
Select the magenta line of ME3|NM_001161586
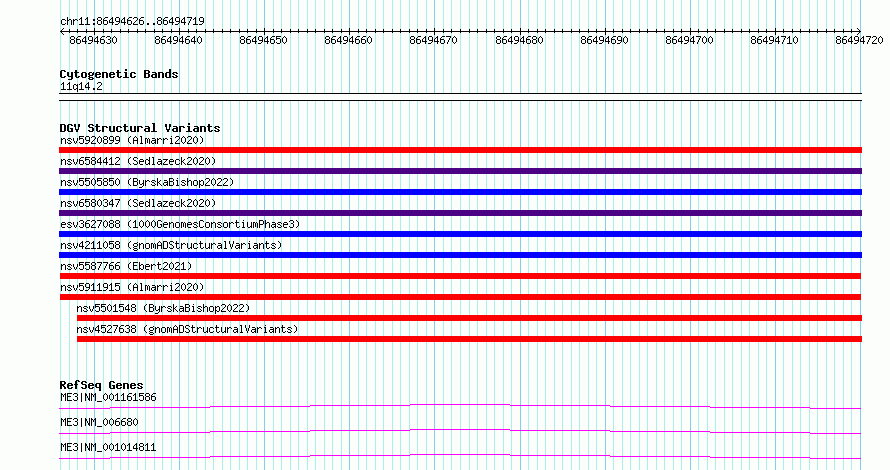pos(460,406)
